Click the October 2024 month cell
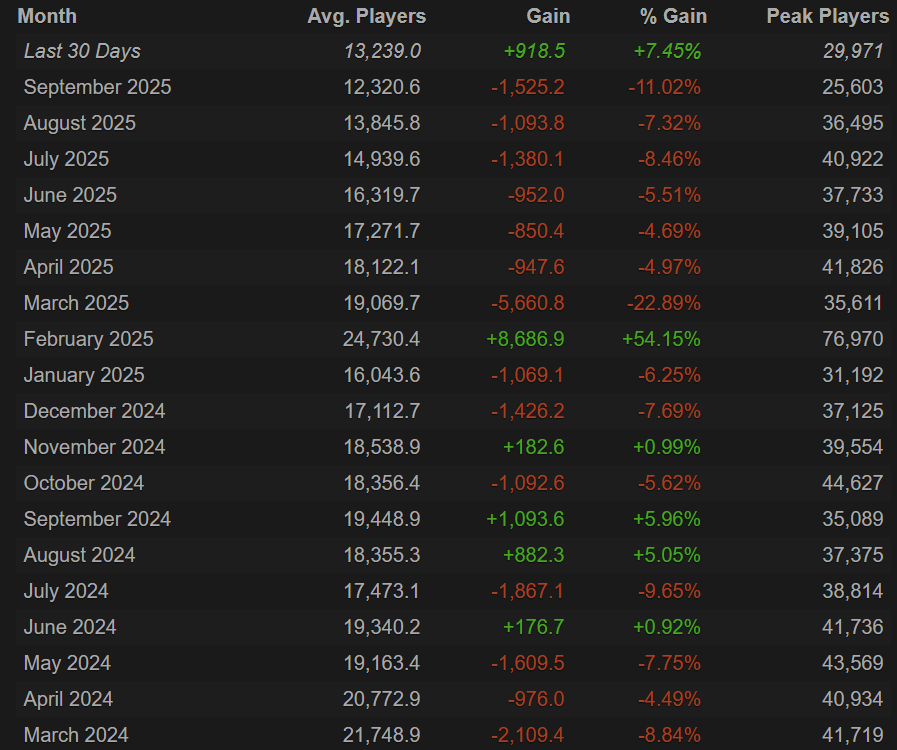The image size is (897, 750). (x=84, y=483)
